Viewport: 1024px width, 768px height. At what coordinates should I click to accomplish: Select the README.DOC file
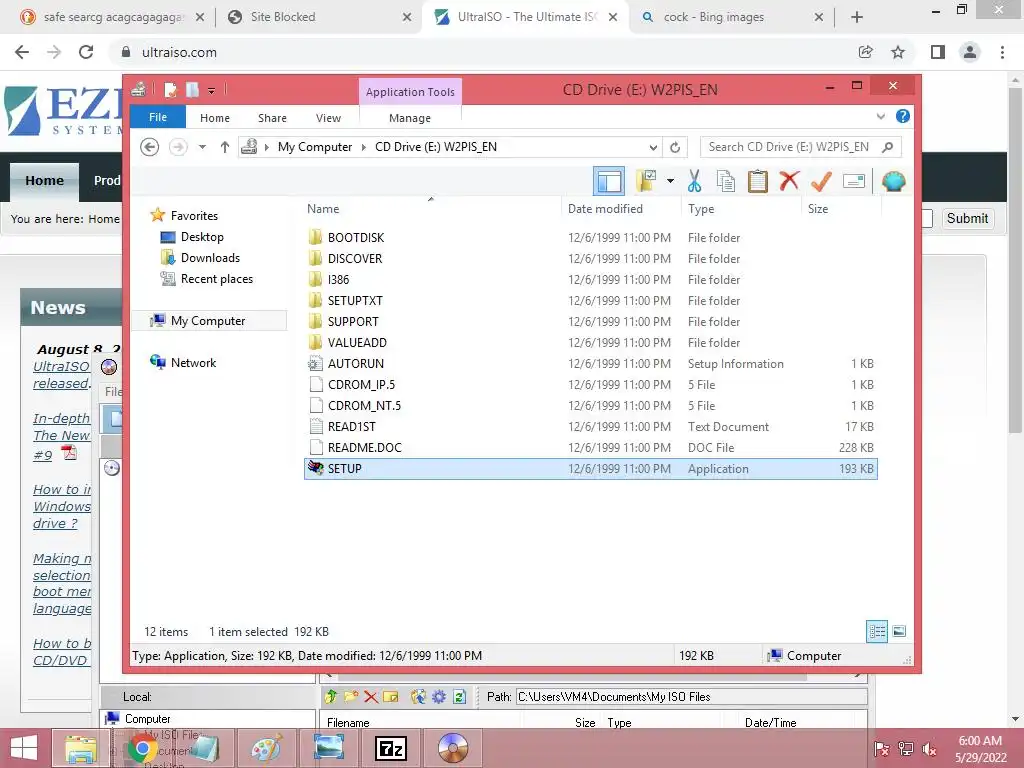(364, 447)
